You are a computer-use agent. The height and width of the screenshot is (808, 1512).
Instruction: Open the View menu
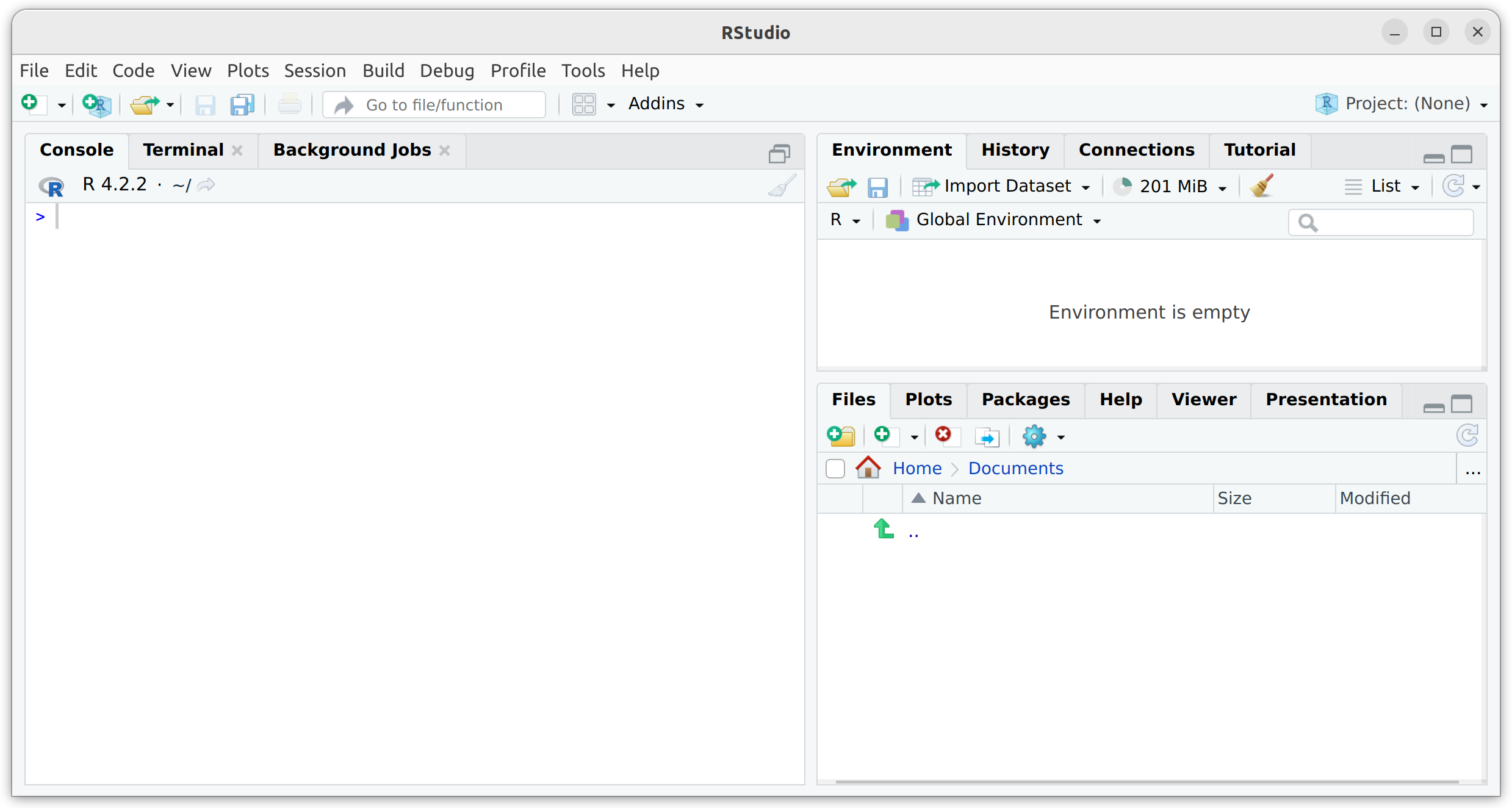[x=191, y=71]
